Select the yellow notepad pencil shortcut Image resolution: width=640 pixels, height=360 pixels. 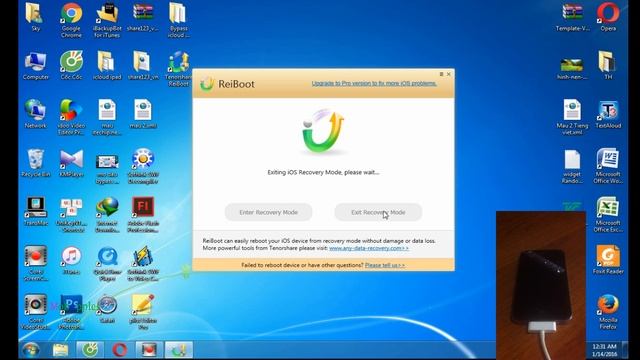(x=143, y=312)
